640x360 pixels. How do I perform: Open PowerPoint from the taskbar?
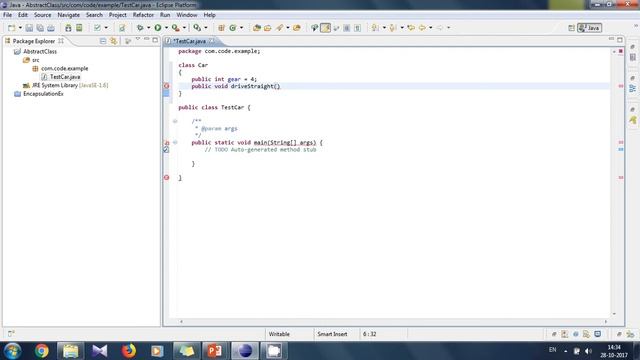tap(215, 351)
